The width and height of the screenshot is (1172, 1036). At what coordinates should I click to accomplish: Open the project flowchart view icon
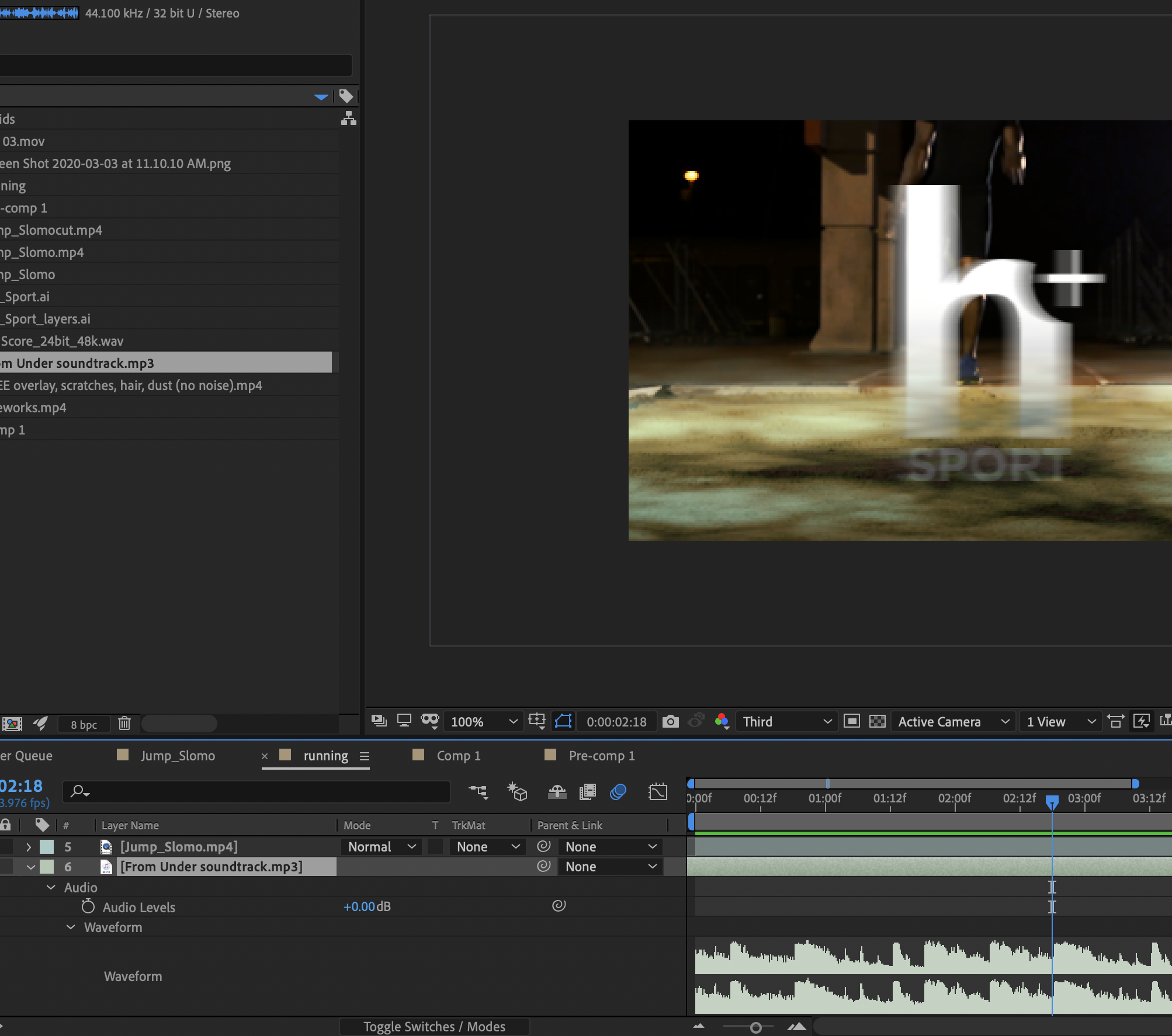tap(348, 119)
